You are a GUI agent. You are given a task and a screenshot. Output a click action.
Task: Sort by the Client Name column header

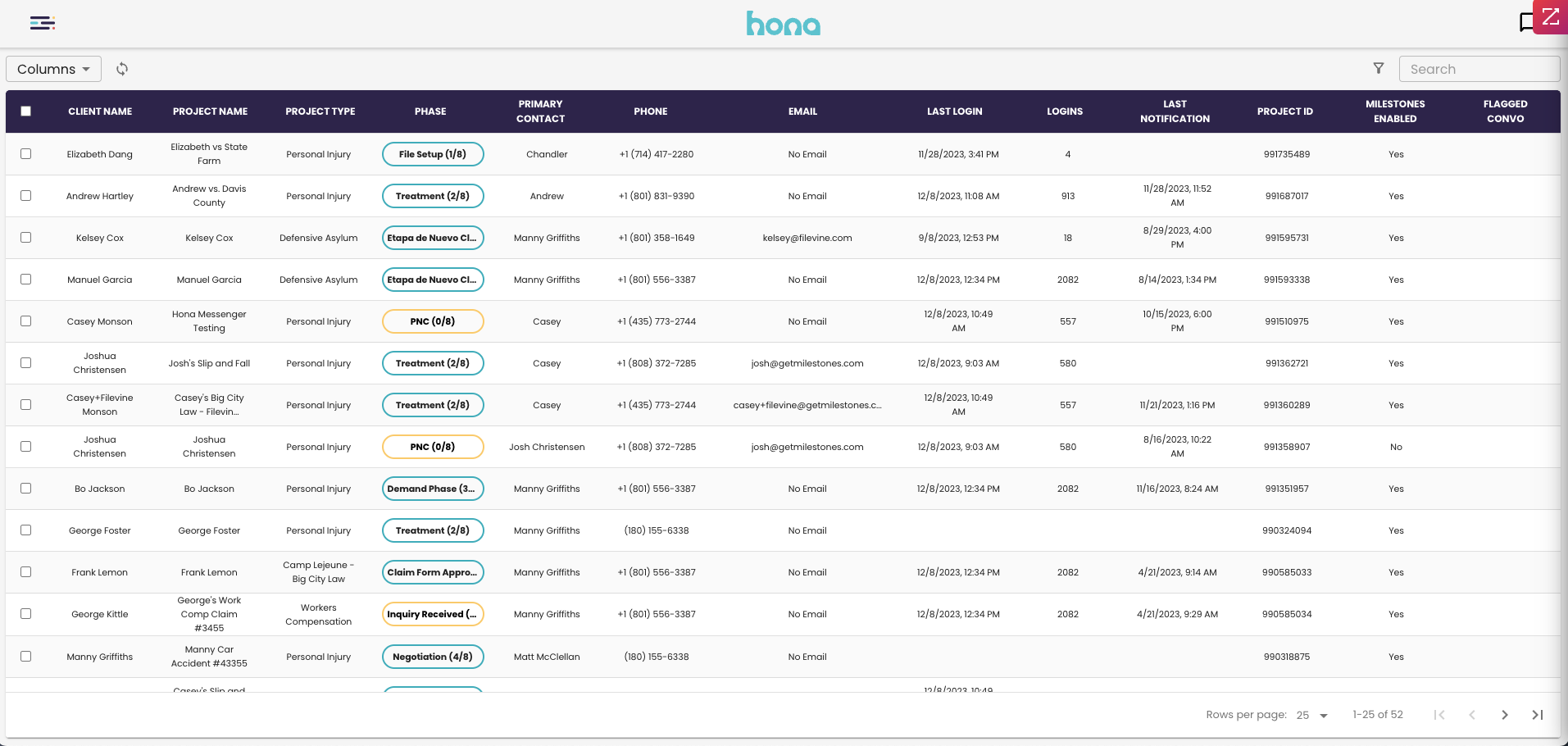click(x=100, y=111)
